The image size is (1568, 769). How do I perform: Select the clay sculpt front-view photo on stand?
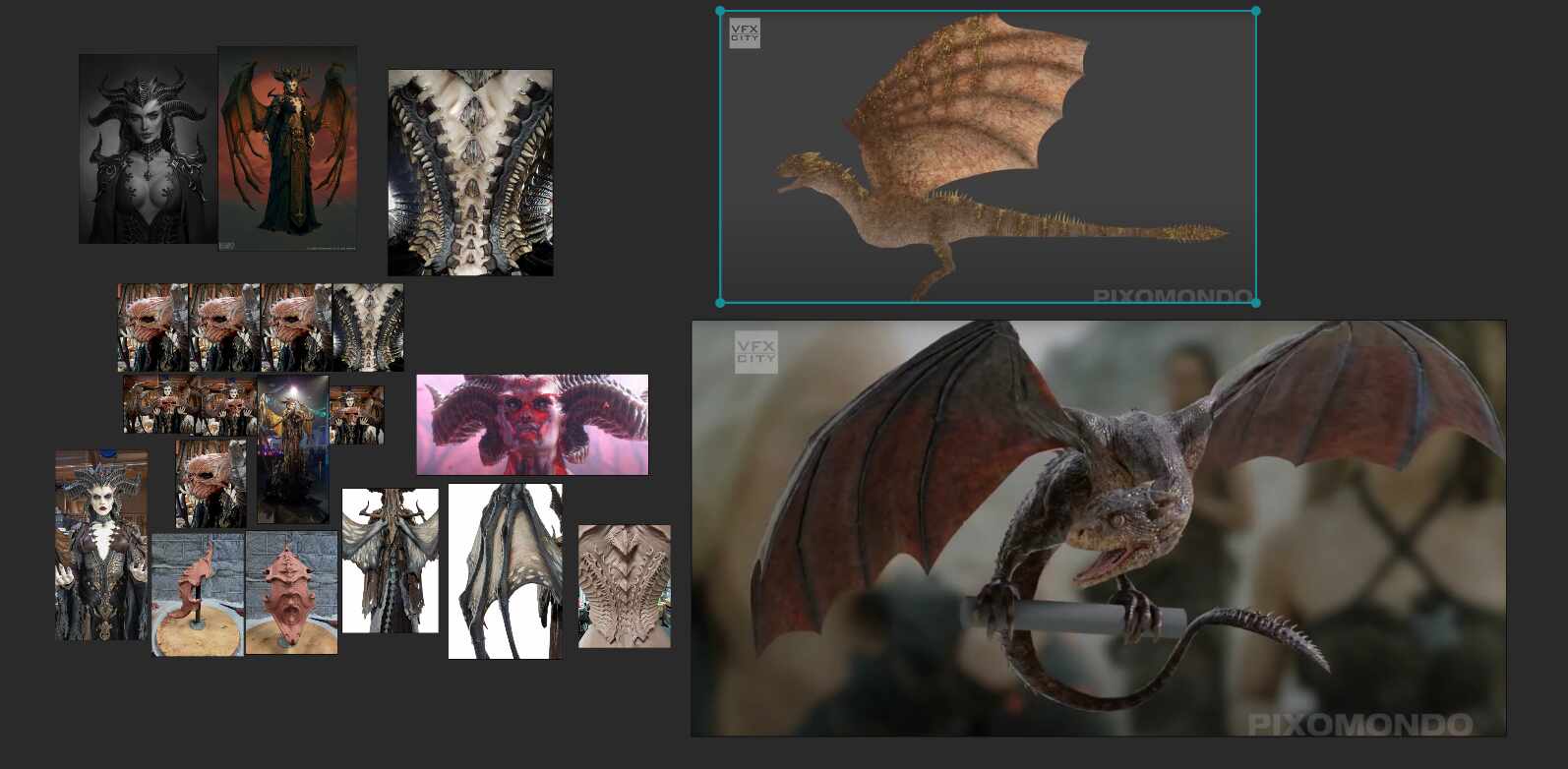(x=291, y=593)
